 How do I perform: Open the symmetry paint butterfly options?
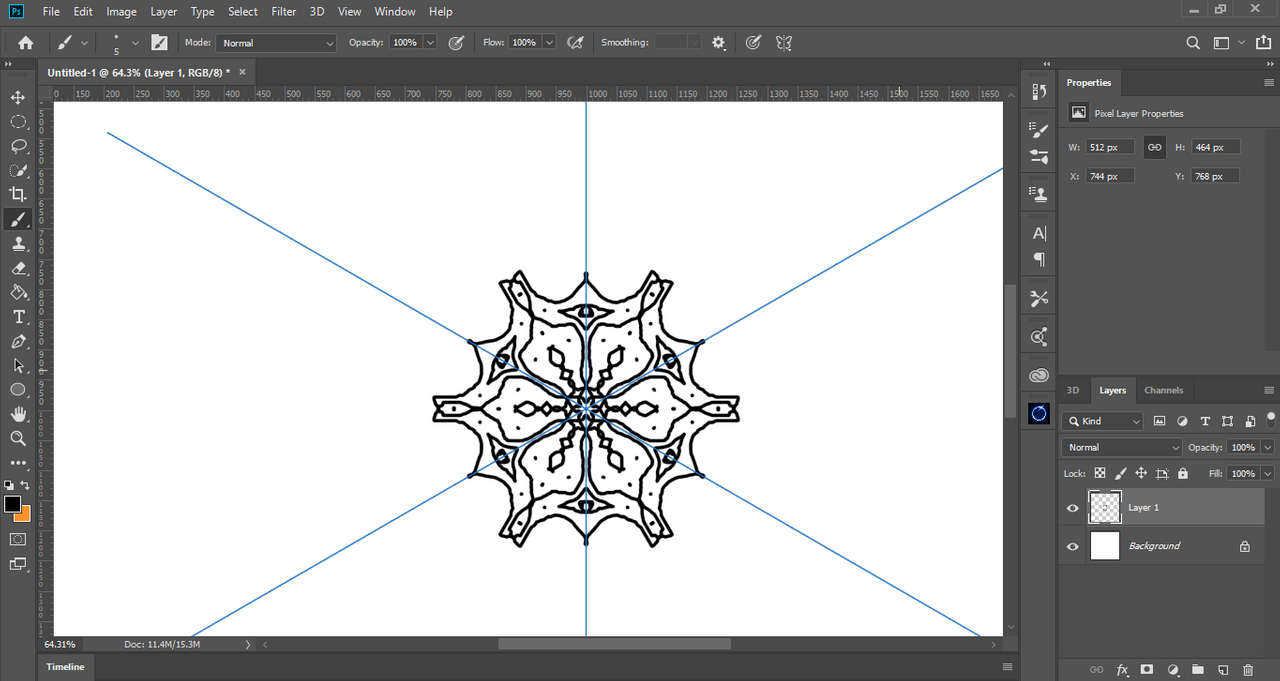pos(784,43)
